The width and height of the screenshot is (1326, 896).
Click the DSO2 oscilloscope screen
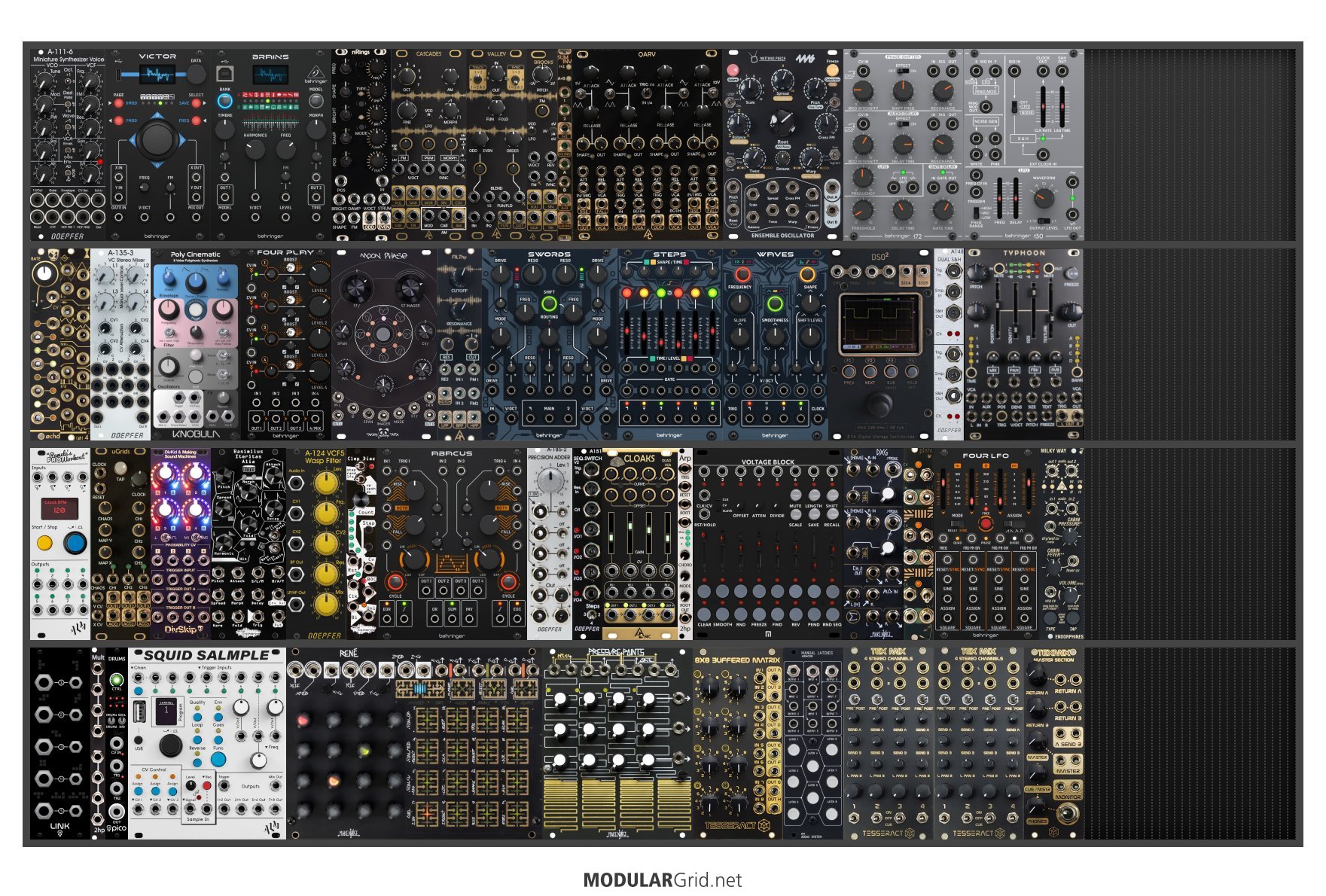[x=880, y=325]
